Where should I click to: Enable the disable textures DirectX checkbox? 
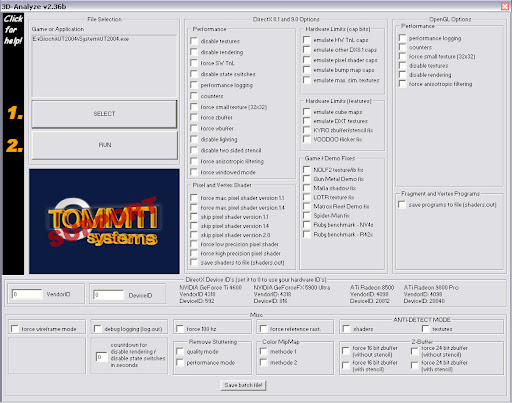click(x=194, y=41)
